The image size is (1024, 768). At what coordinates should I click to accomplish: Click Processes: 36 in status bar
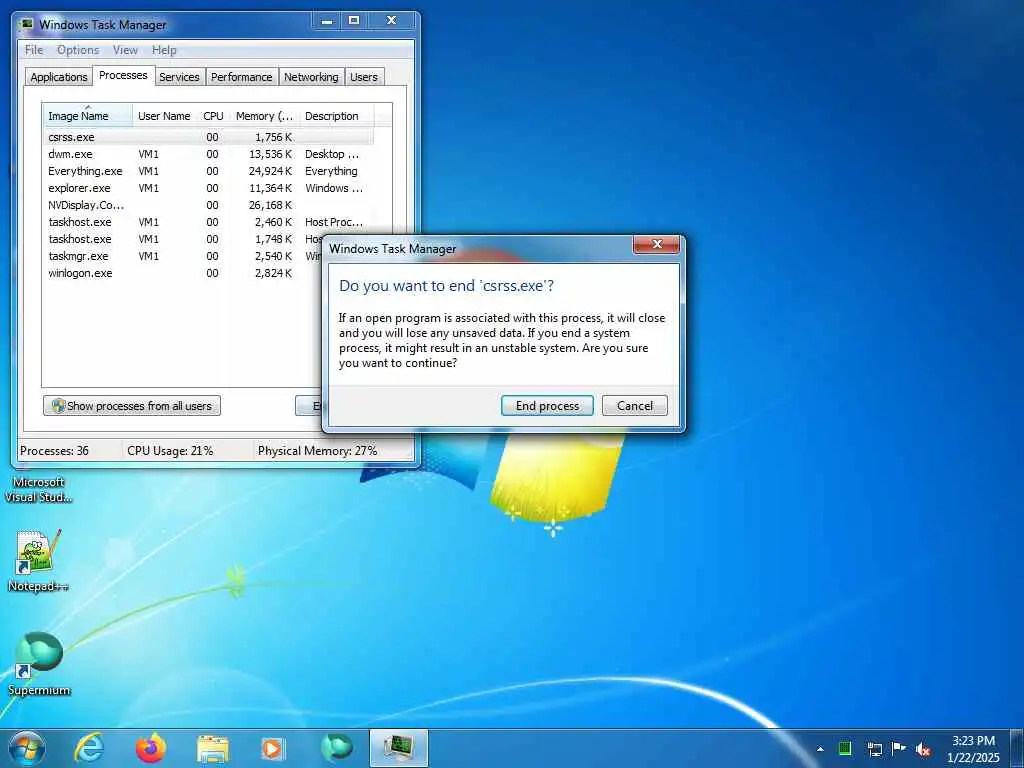coord(54,451)
